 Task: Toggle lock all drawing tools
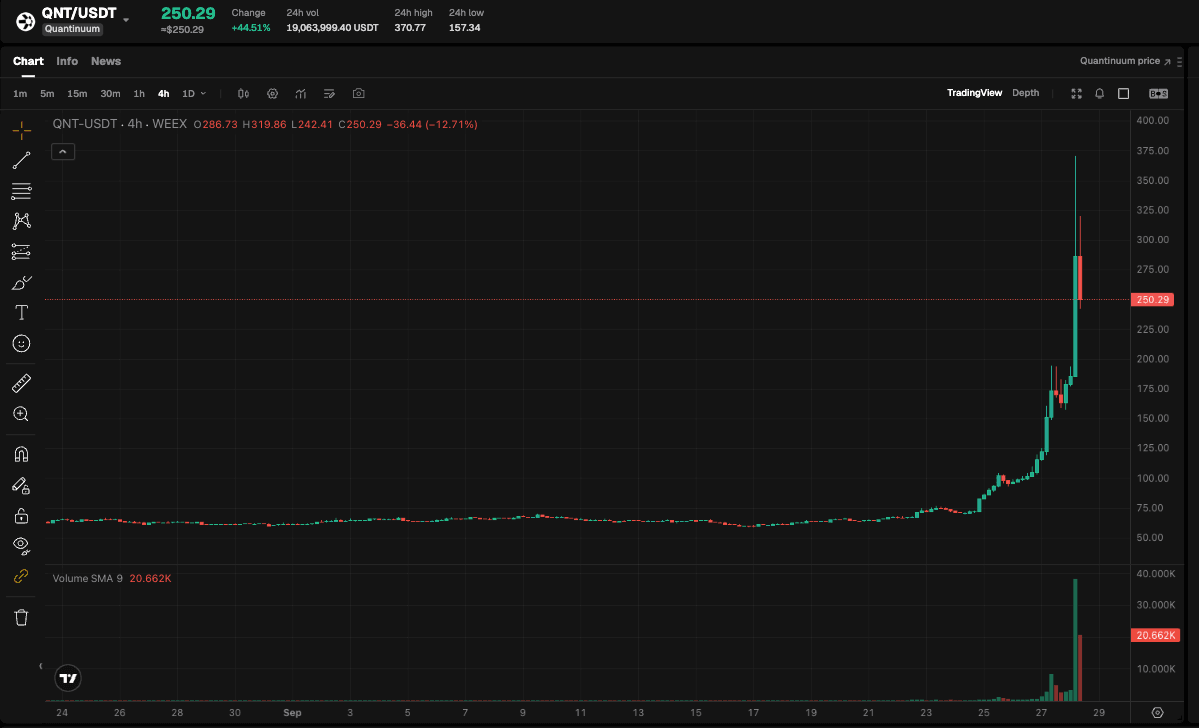(21, 516)
